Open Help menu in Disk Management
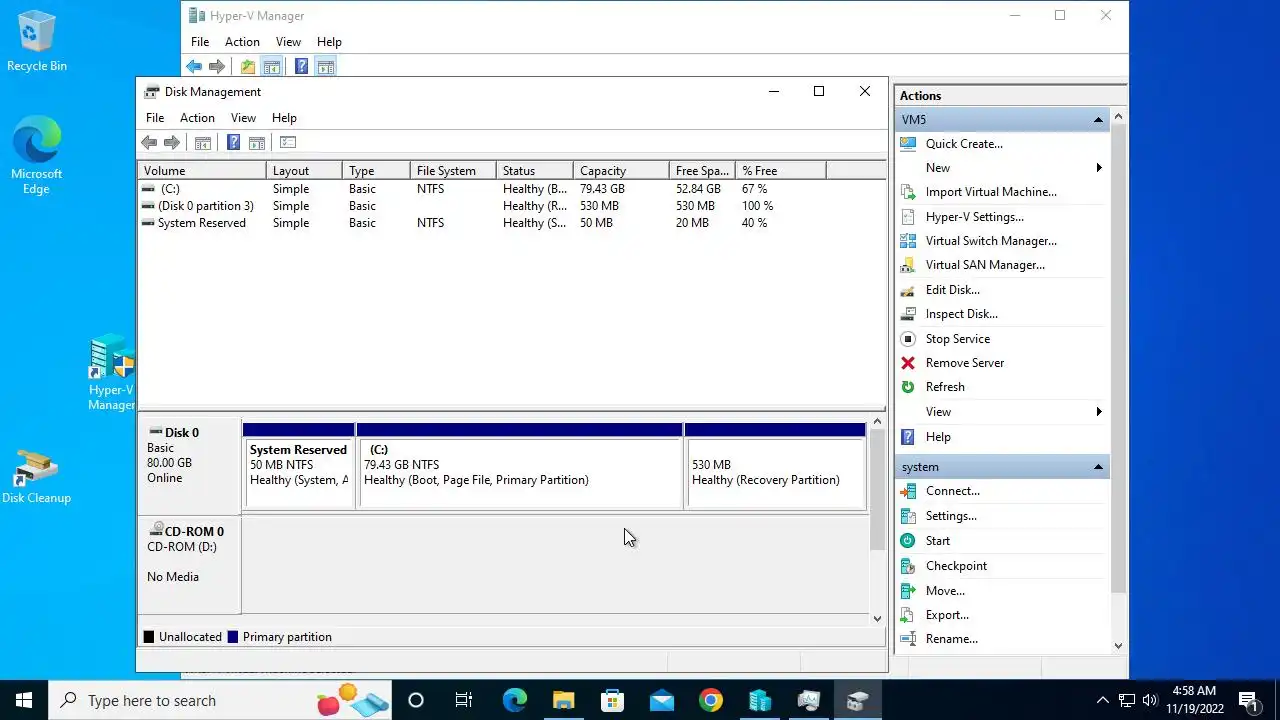 284,118
